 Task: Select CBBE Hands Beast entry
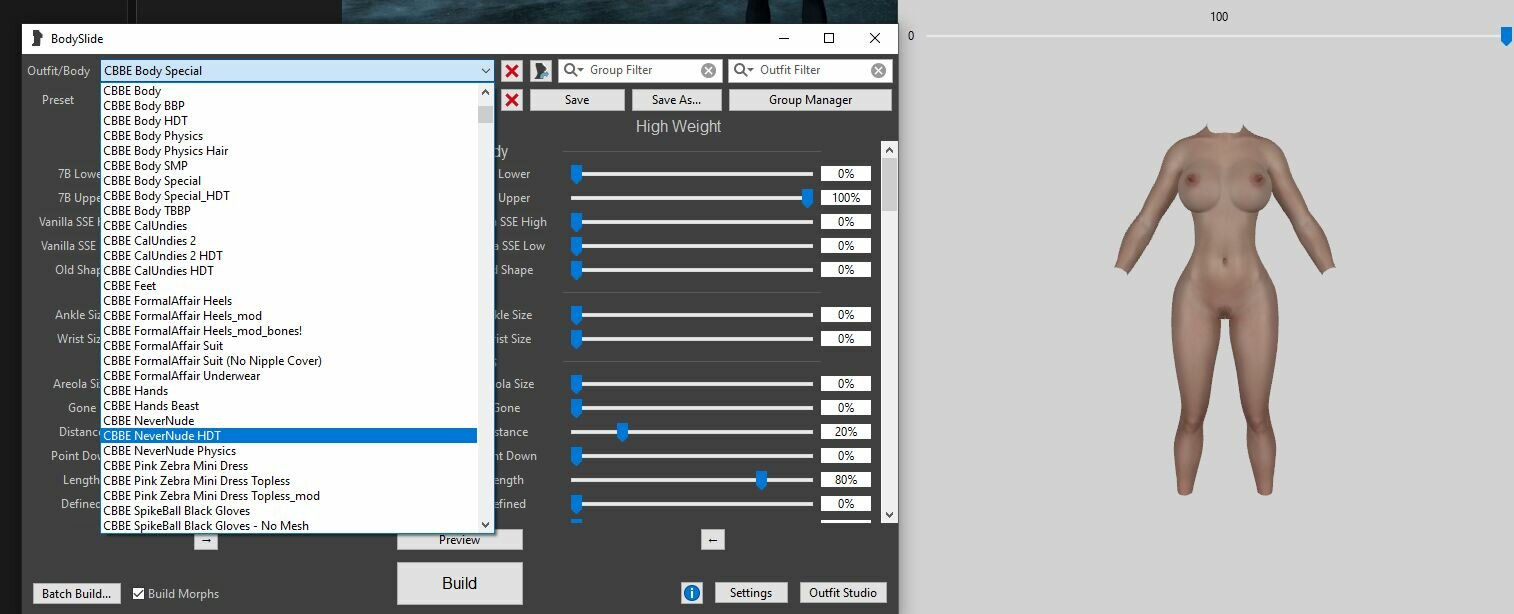tap(288, 405)
